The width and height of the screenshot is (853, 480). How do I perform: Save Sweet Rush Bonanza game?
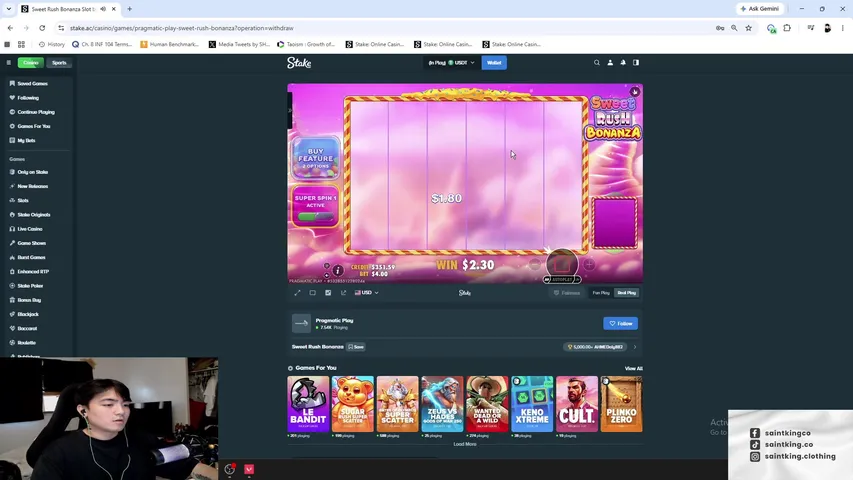(356, 347)
